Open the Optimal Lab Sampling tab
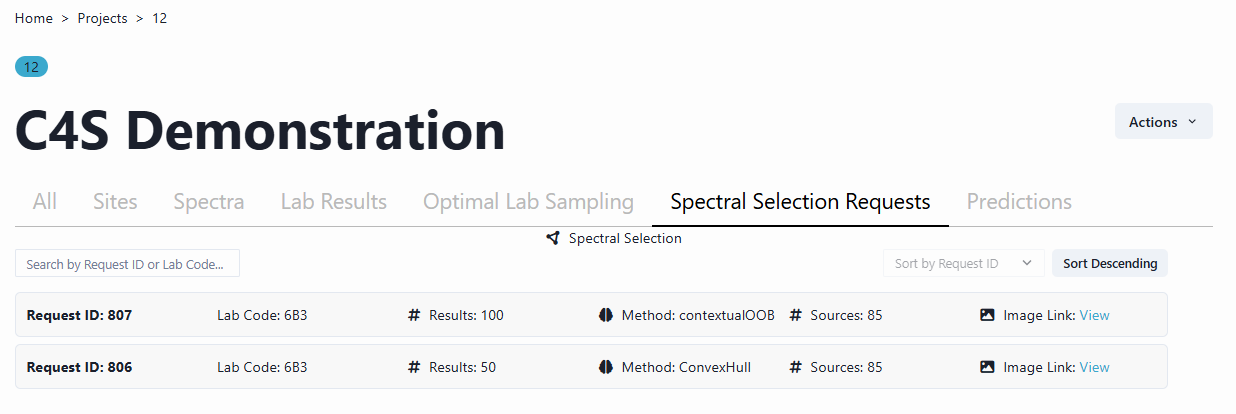The width and height of the screenshot is (1236, 414). (x=528, y=202)
